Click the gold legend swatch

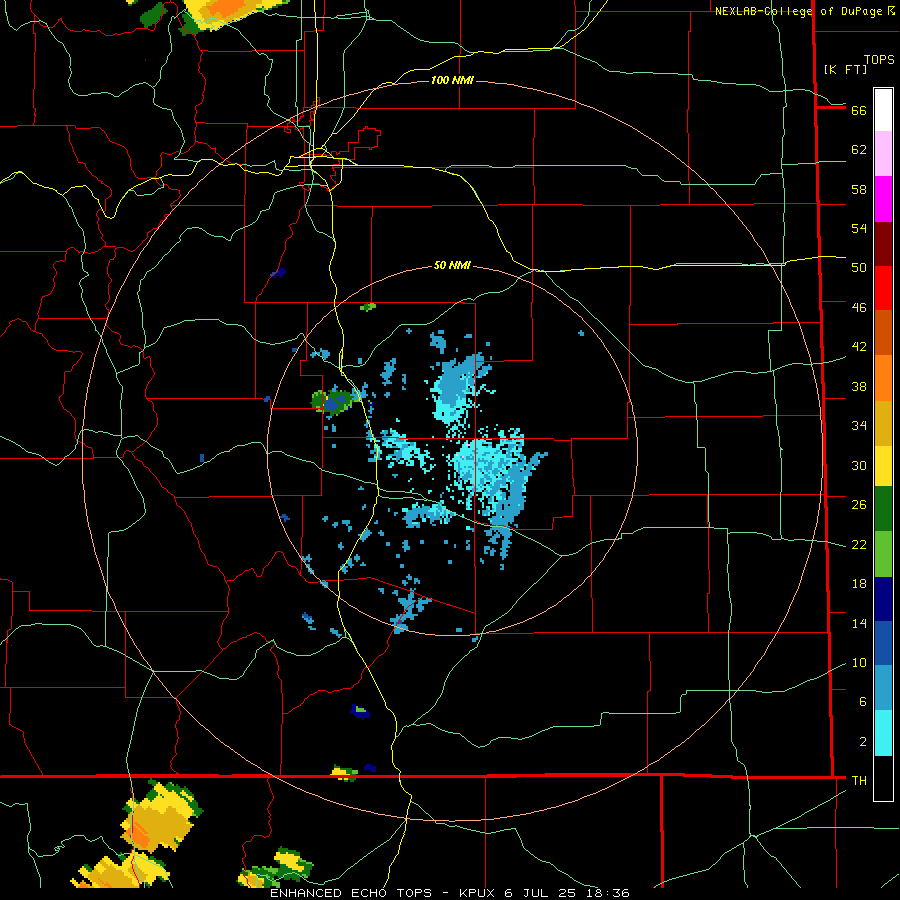[x=883, y=423]
